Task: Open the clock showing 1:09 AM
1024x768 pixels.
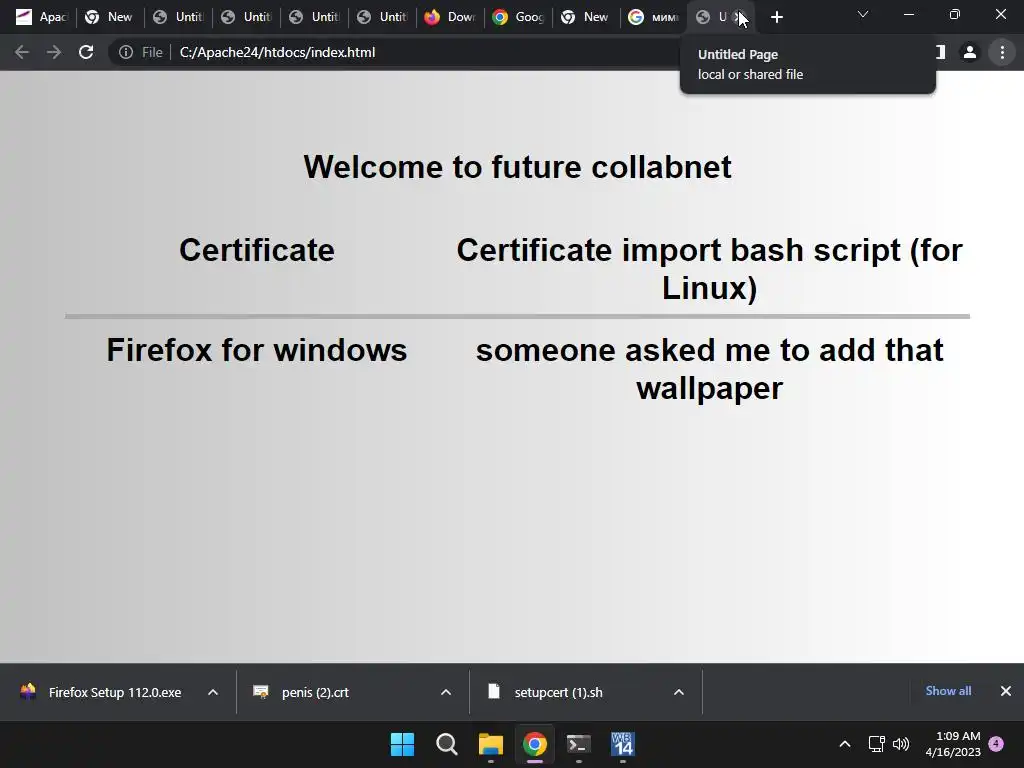Action: [953, 744]
